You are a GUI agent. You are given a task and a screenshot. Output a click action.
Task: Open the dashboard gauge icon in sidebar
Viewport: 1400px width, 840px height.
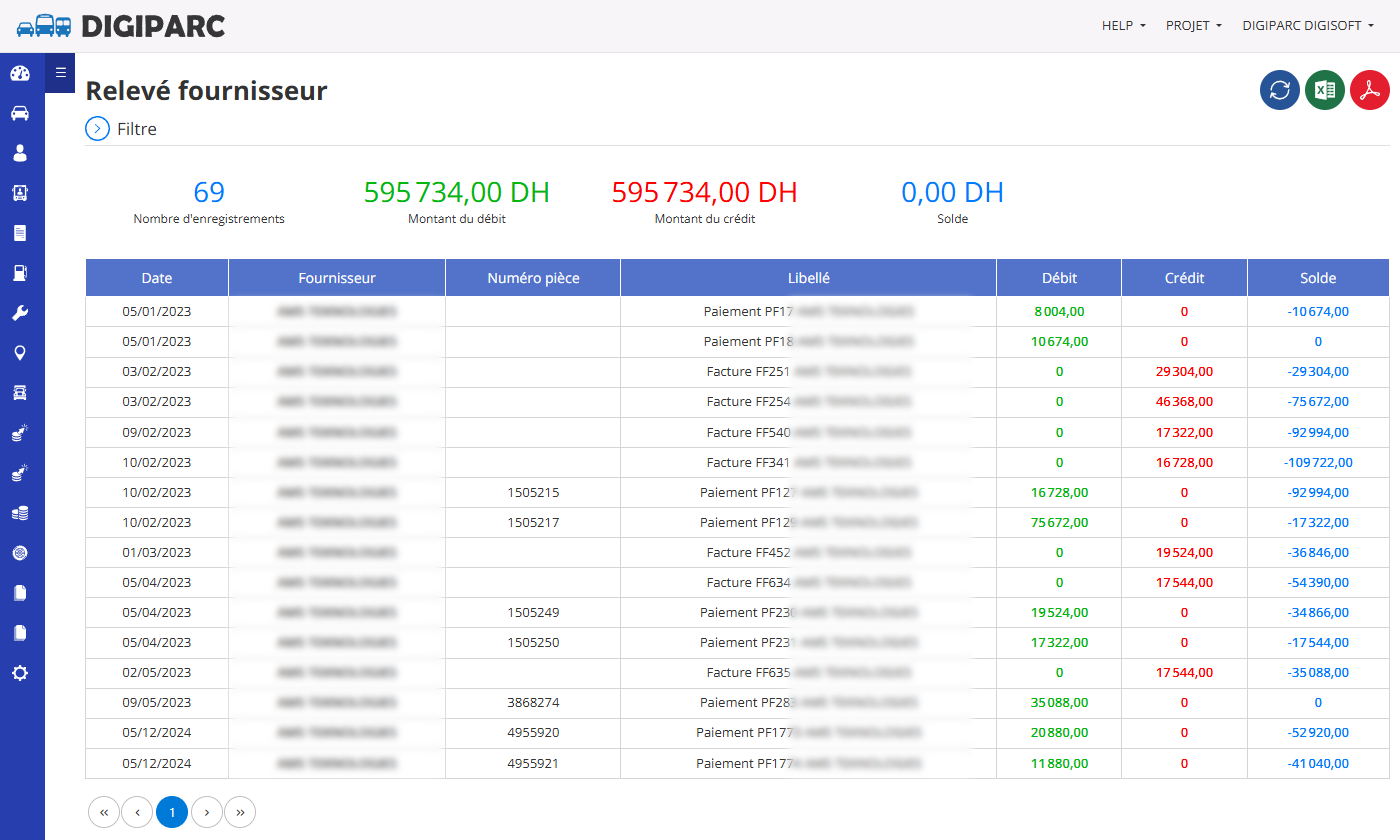pyautogui.click(x=20, y=73)
